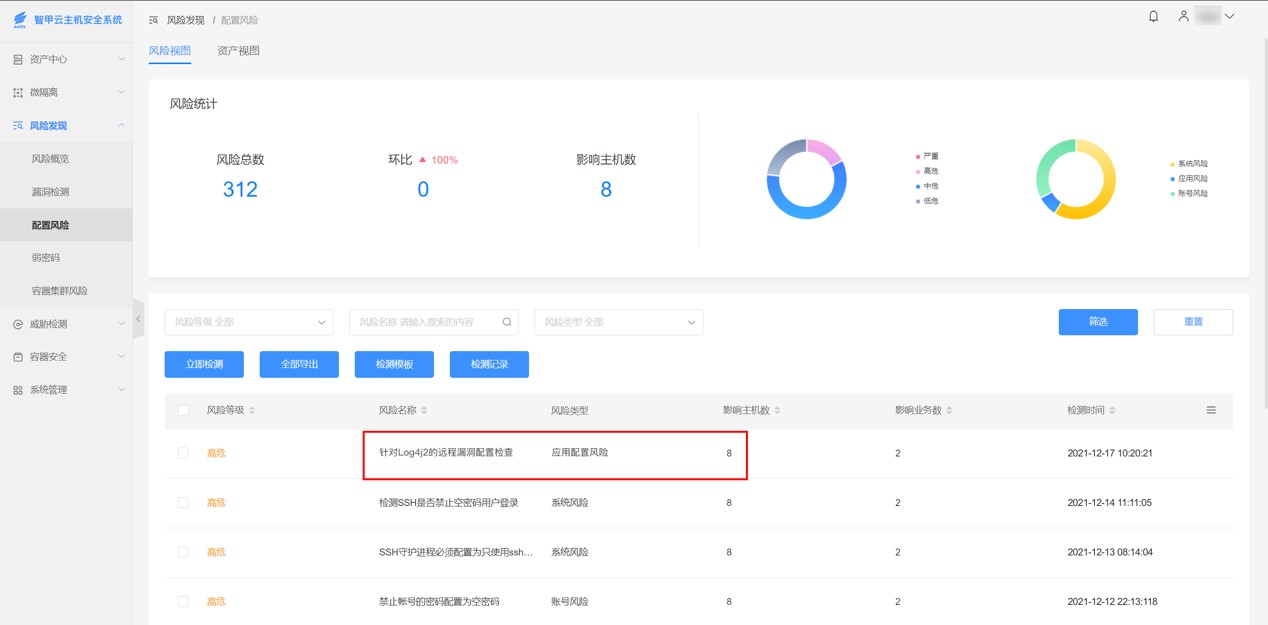Open the table column settings icon

1211,410
